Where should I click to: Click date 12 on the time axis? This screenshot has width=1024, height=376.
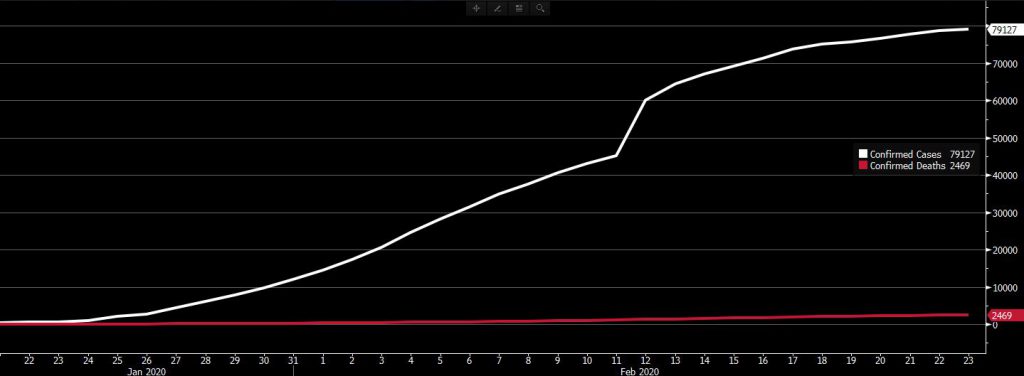pos(646,360)
